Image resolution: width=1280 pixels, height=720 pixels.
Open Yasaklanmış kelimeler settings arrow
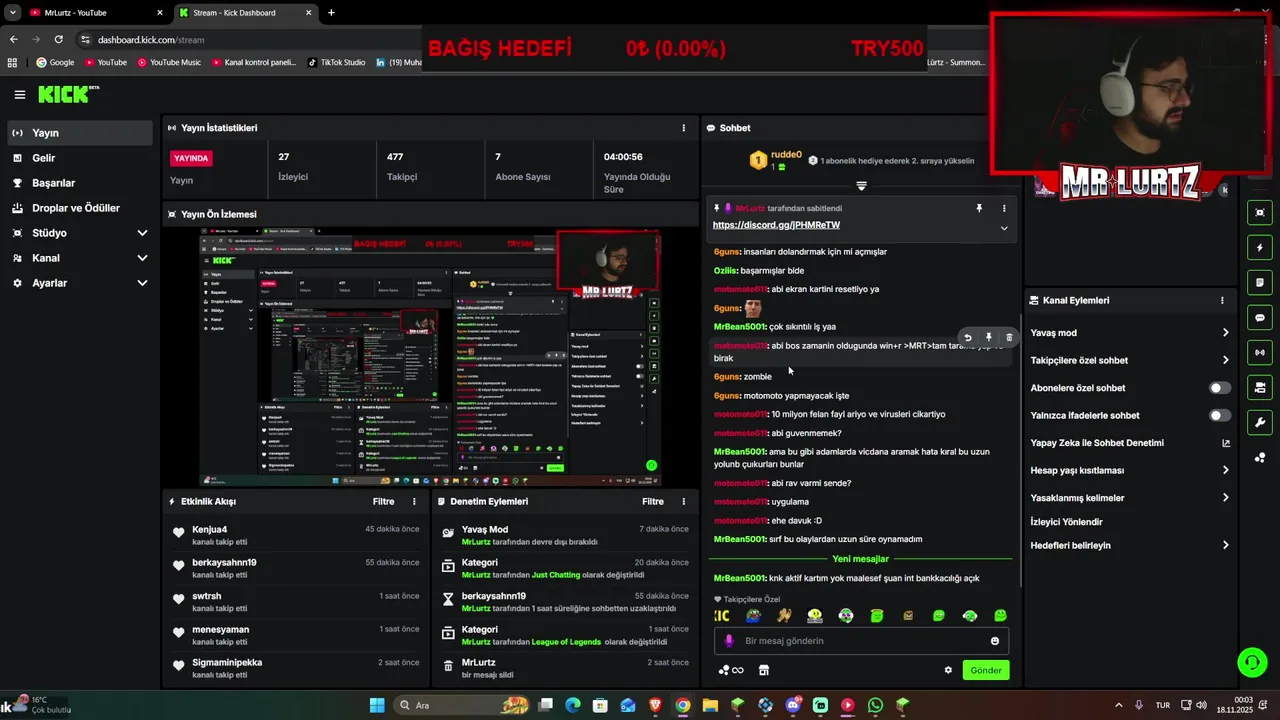tap(1226, 498)
